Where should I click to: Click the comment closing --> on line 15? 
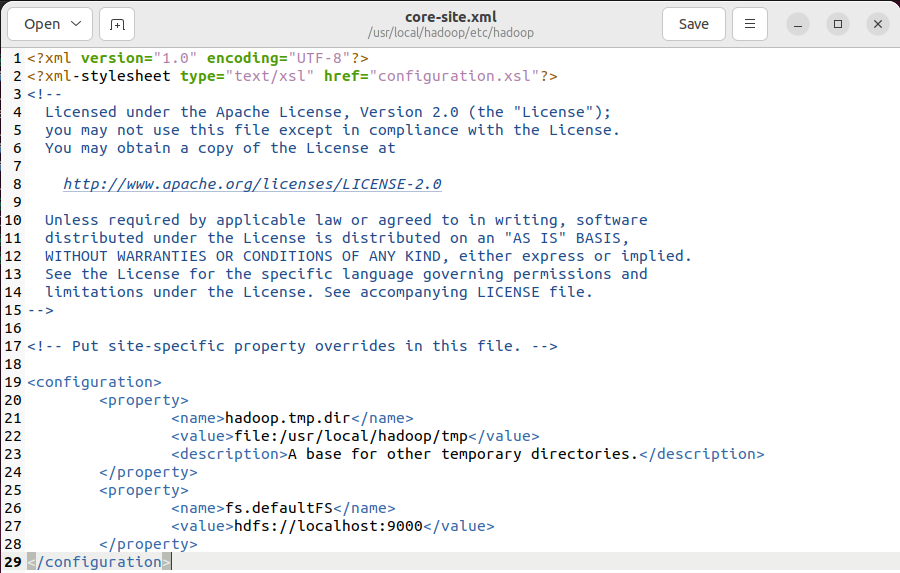coord(40,310)
